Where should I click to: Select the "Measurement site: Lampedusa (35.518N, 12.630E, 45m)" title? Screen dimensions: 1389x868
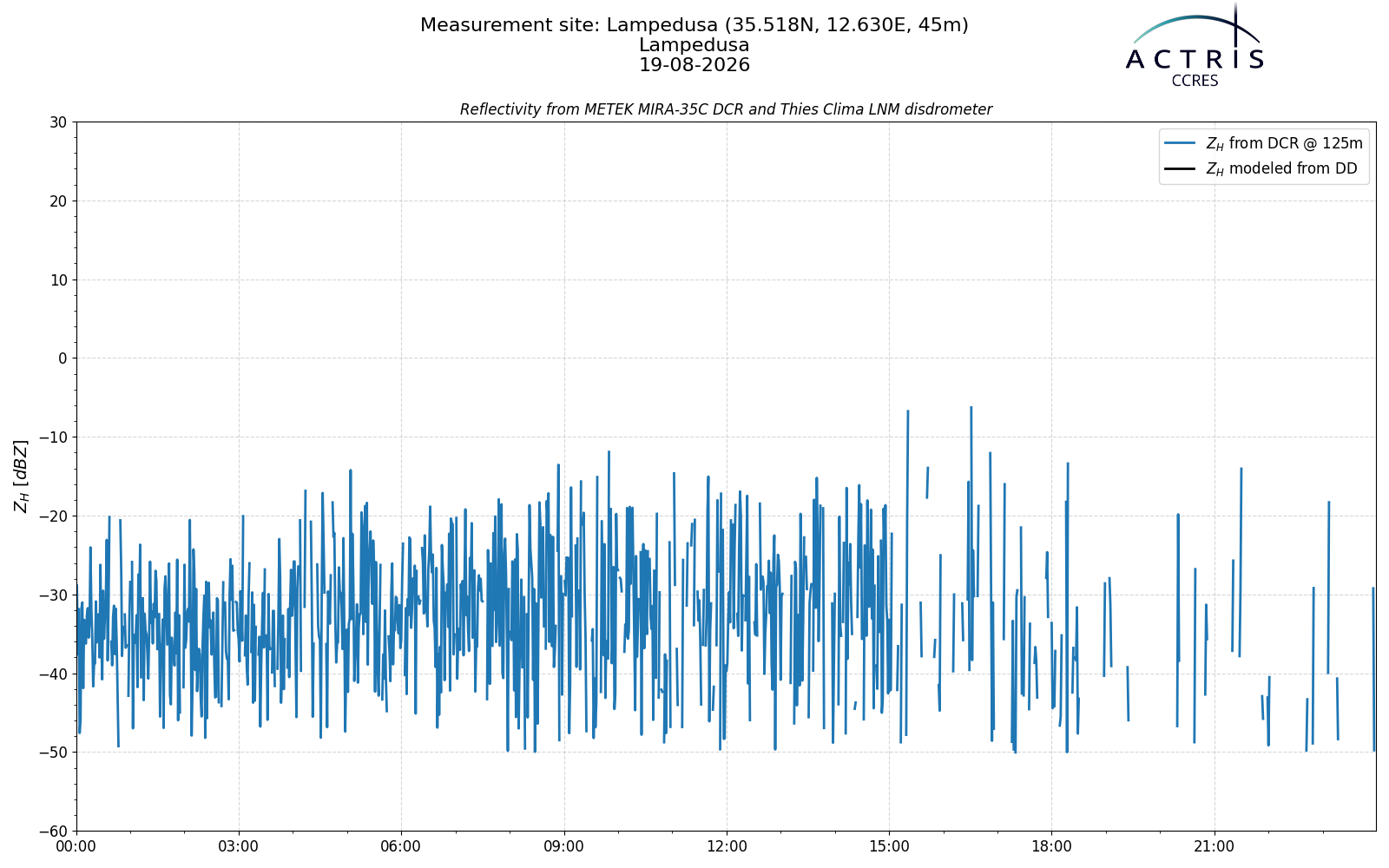pyautogui.click(x=694, y=25)
